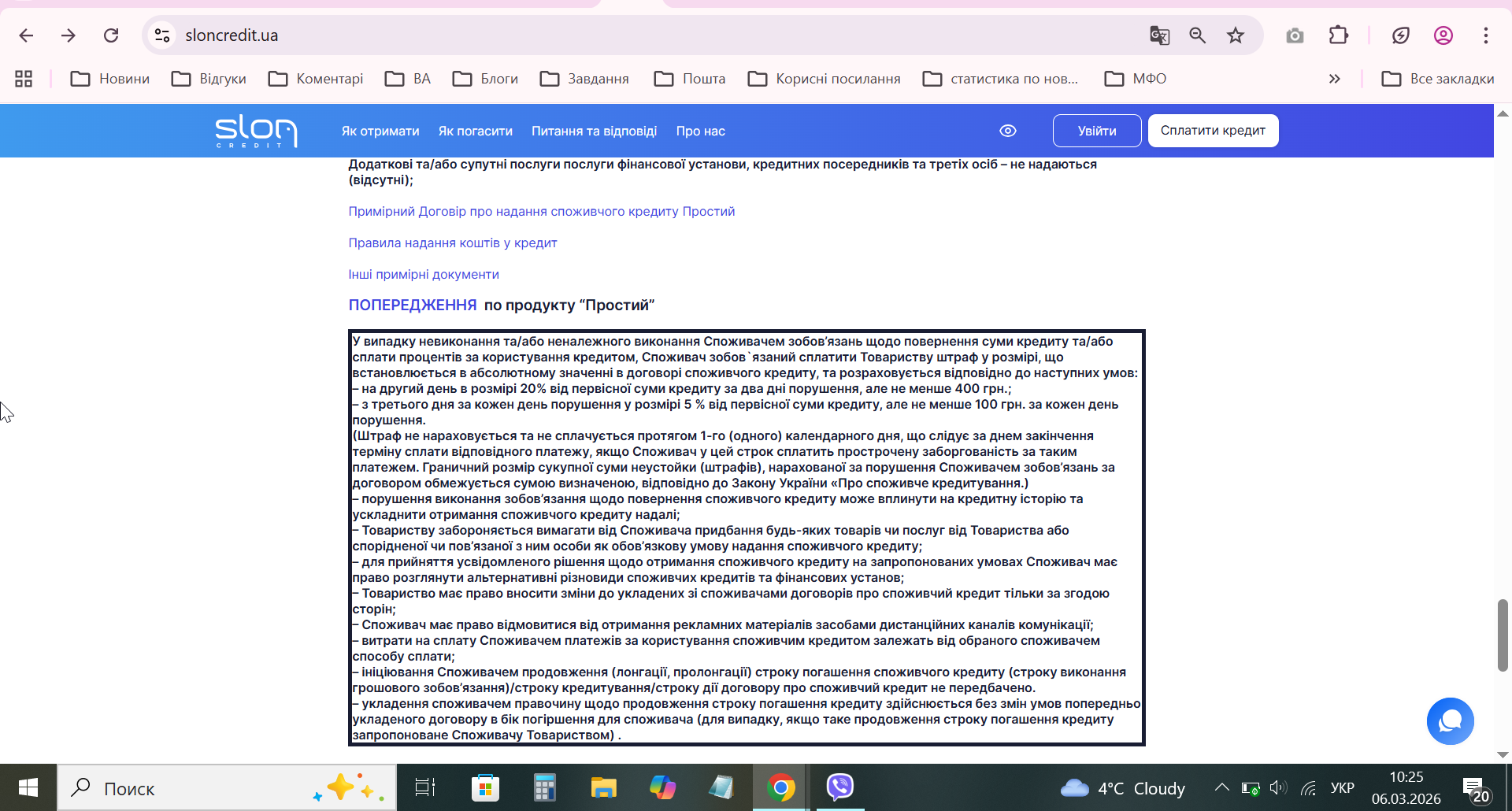The width and height of the screenshot is (1512, 811).
Task: Open the apps grid shortcut
Action: coord(24,79)
